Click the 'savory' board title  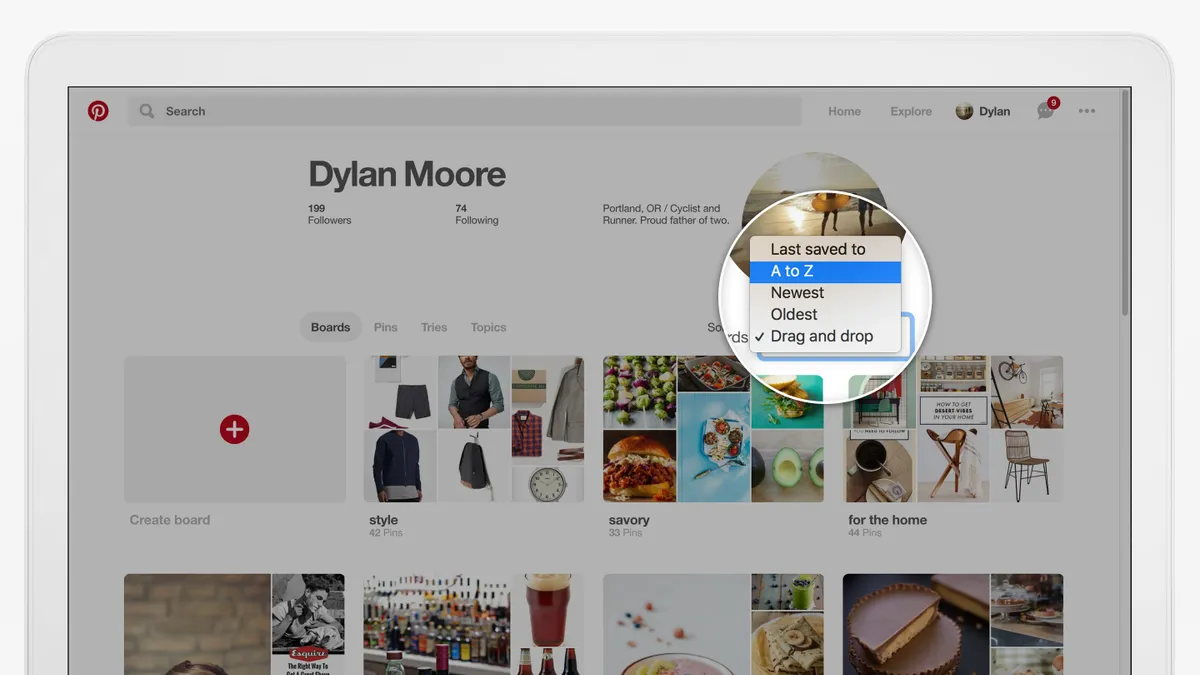(629, 520)
